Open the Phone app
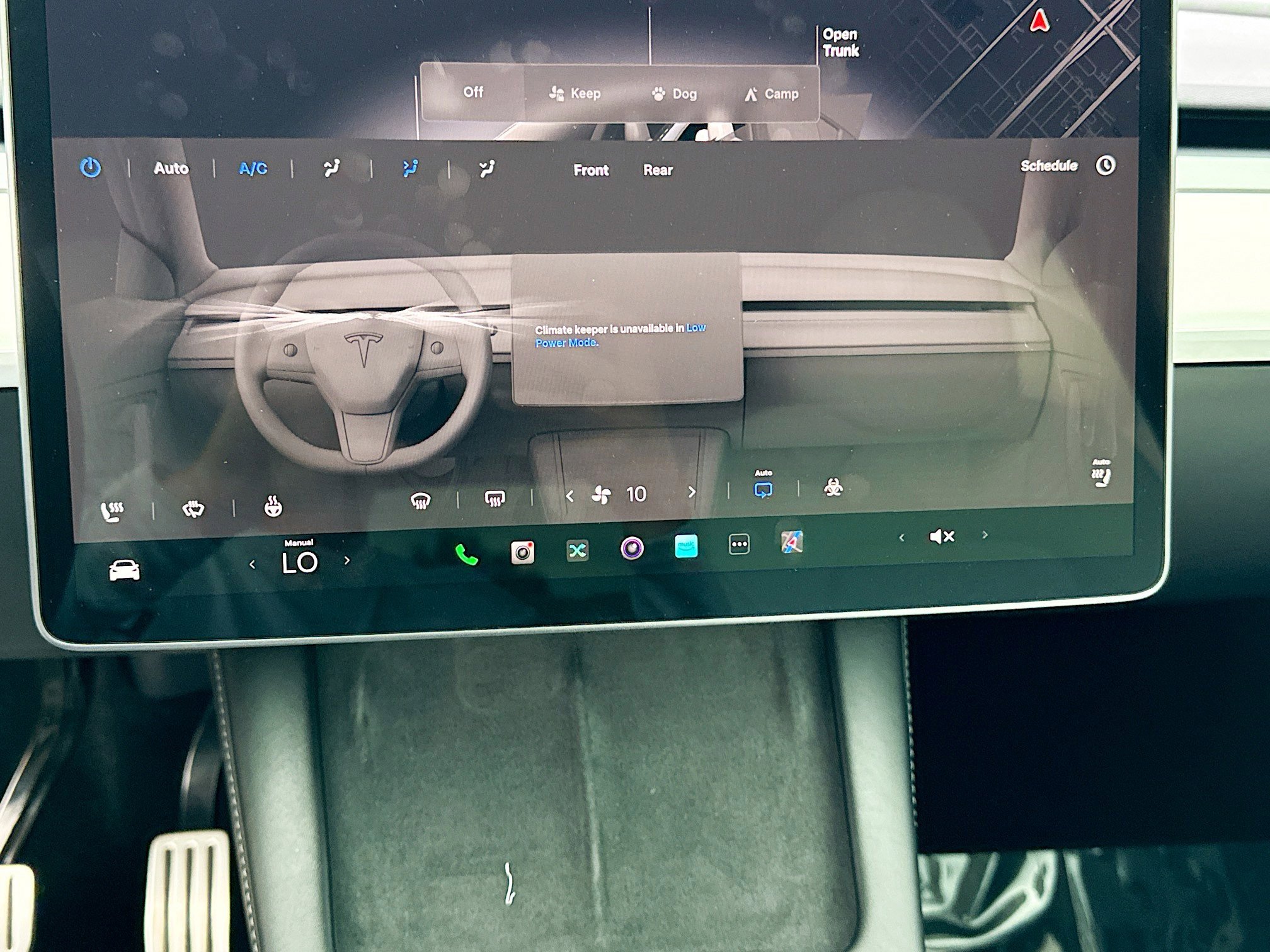Viewport: 1270px width, 952px height. [467, 554]
